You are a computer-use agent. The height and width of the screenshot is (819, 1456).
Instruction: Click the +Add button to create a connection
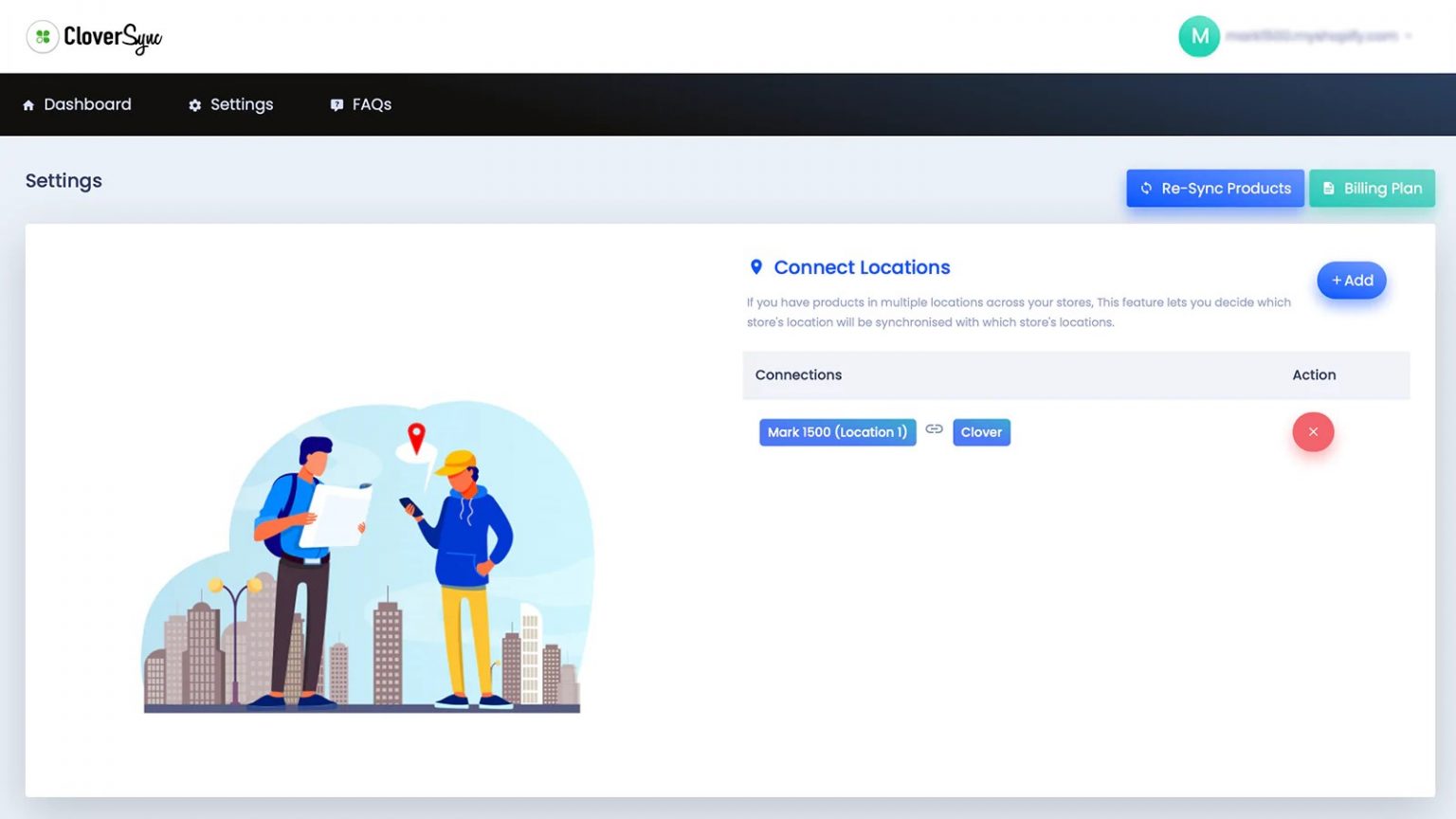coord(1352,280)
